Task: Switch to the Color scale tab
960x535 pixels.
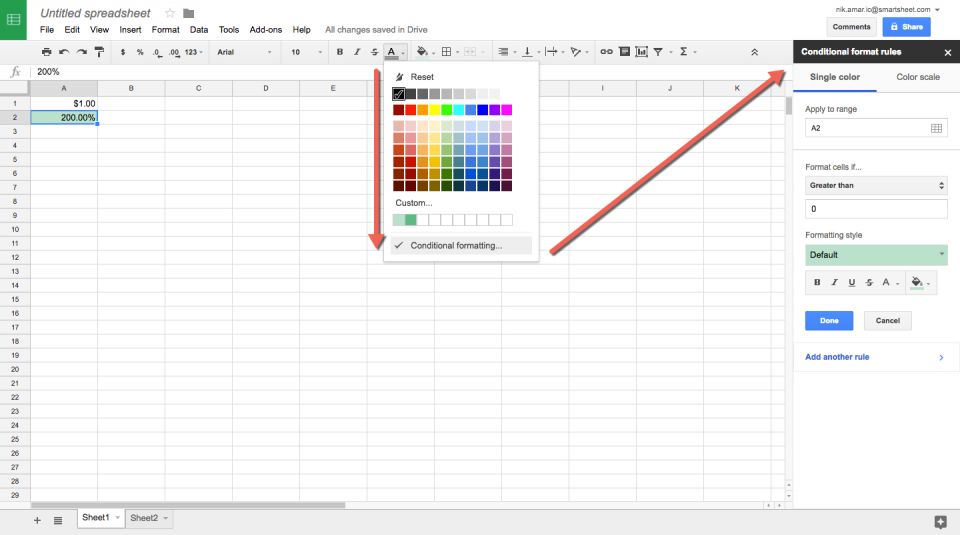Action: click(917, 77)
